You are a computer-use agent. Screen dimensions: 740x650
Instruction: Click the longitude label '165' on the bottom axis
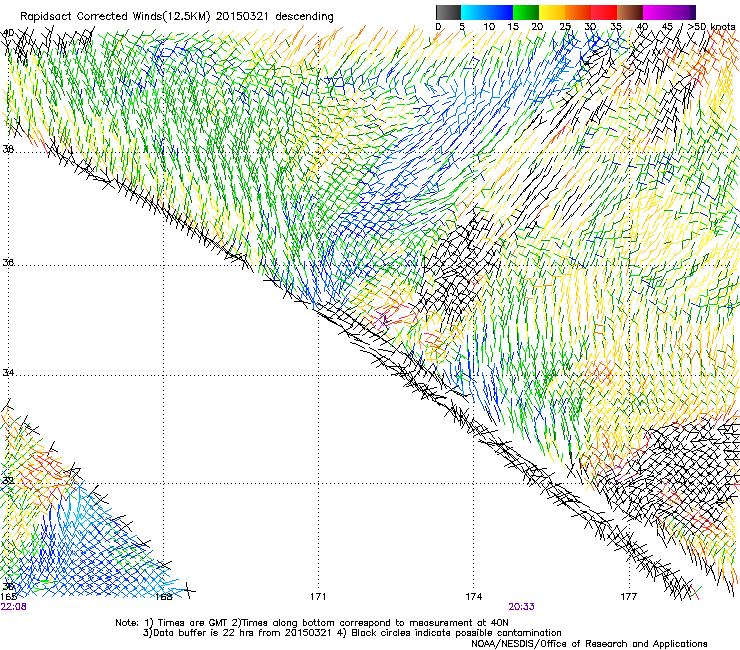click(9, 597)
